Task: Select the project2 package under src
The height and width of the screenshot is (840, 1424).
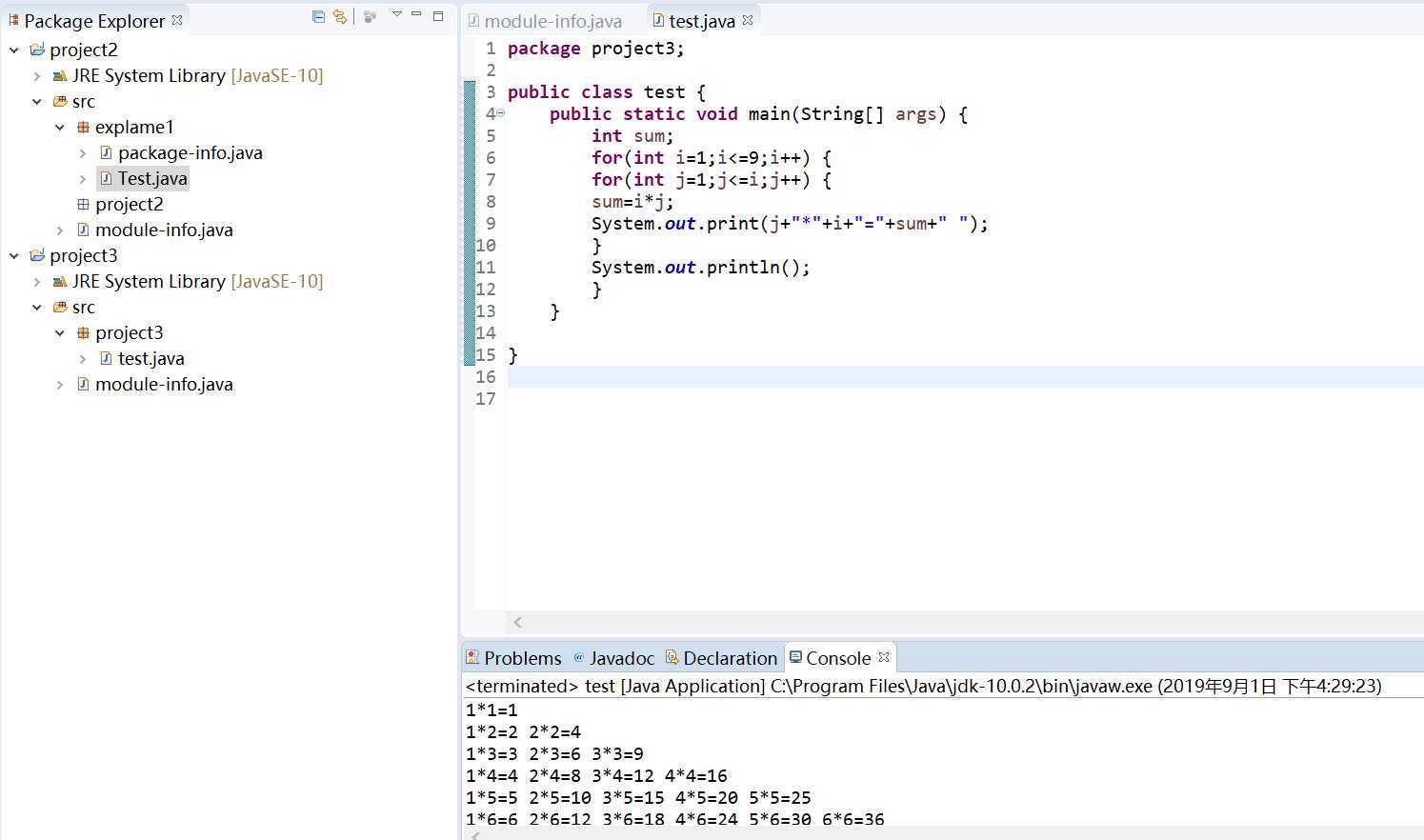Action: point(130,204)
